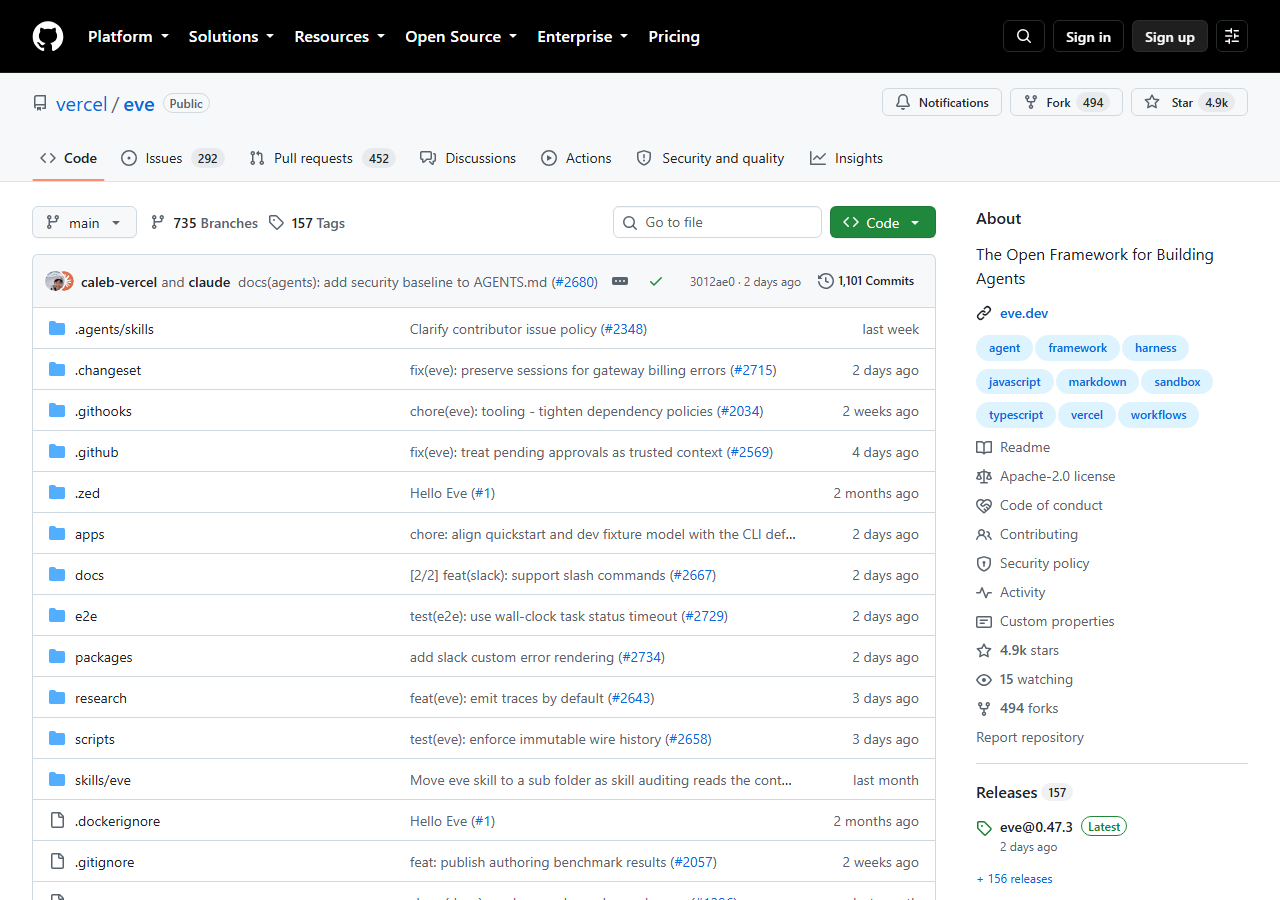Open the research folder name
The height and width of the screenshot is (900, 1280).
pos(101,698)
